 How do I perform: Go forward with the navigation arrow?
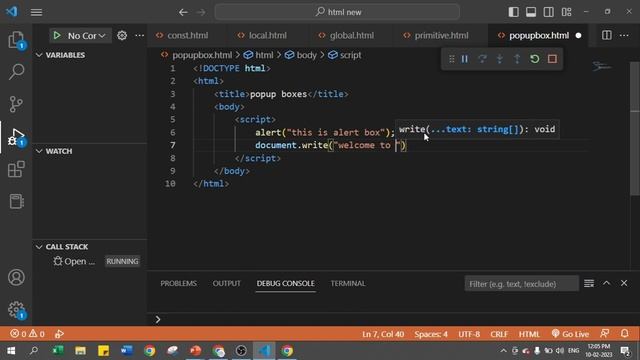coord(201,12)
